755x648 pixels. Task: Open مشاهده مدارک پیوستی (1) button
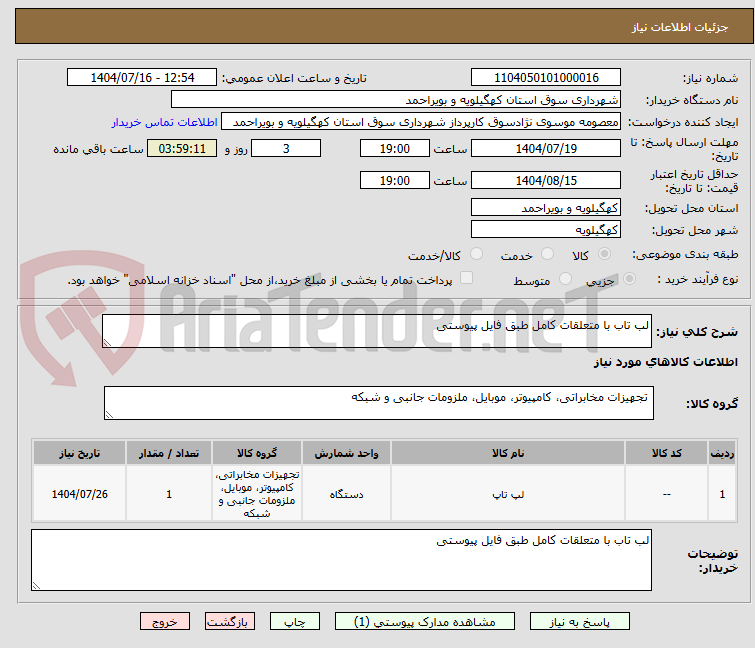point(425,622)
